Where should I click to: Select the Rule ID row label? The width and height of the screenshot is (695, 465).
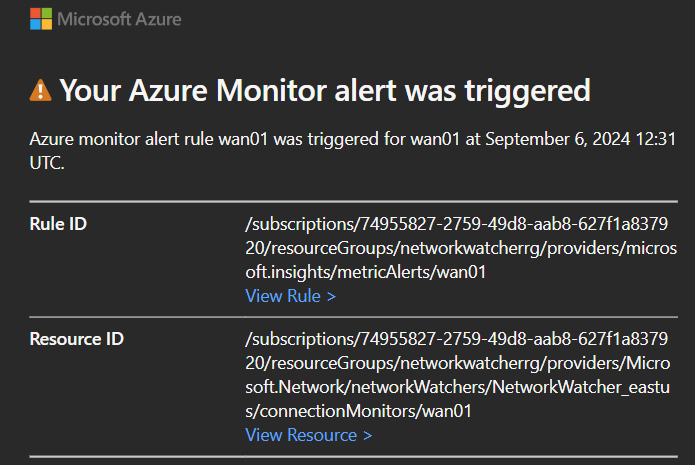pyautogui.click(x=58, y=224)
